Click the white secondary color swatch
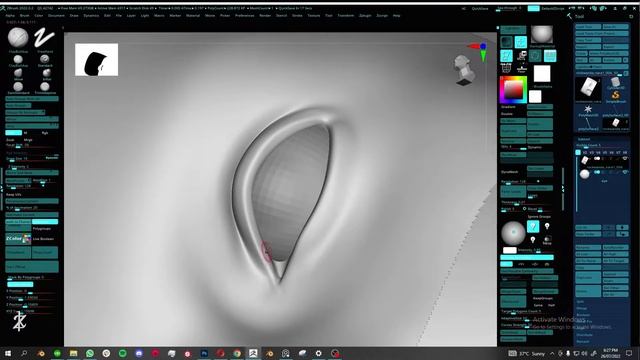The height and width of the screenshot is (360, 640). pos(535,96)
